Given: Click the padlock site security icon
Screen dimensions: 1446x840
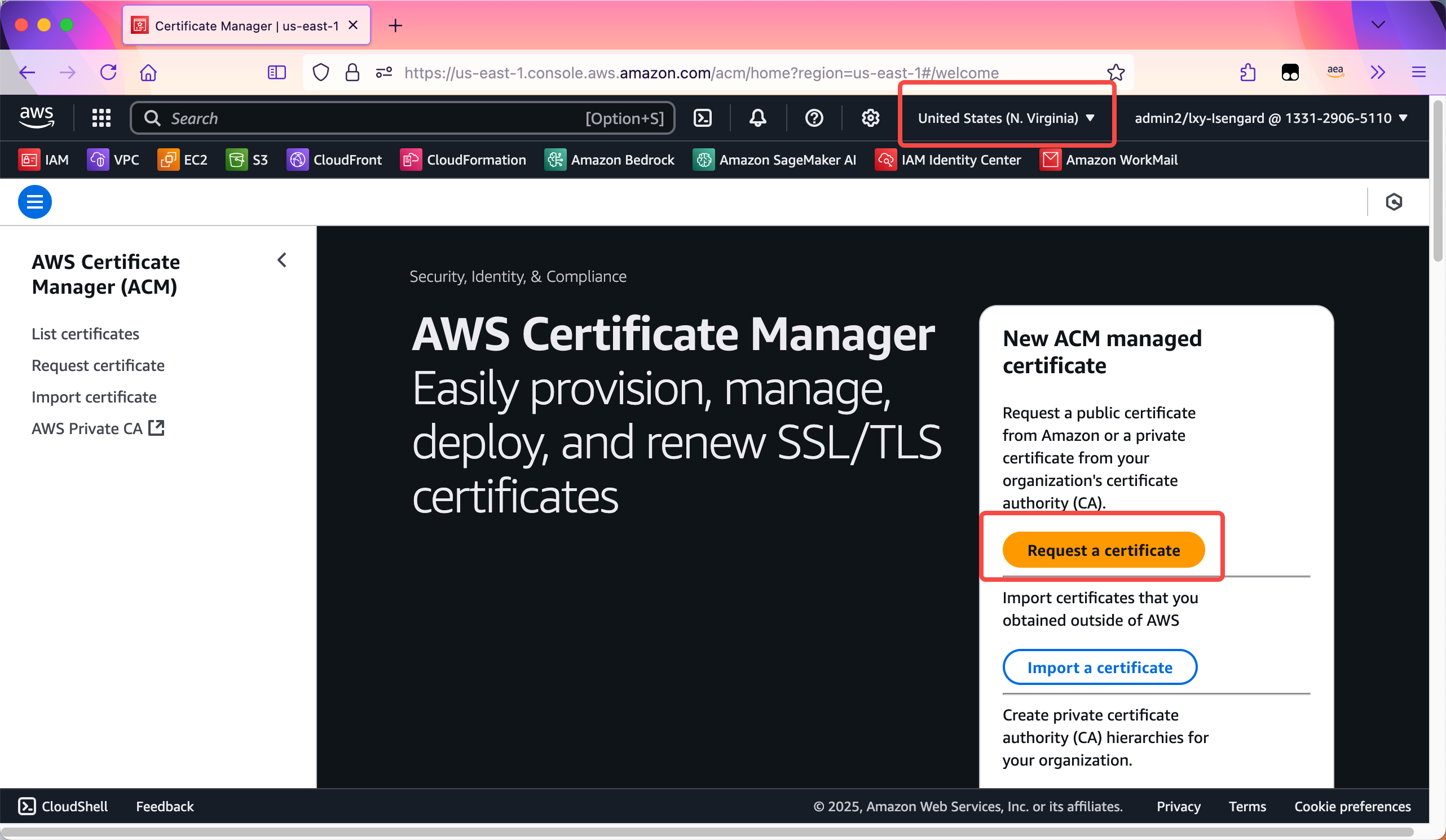Looking at the screenshot, I should coord(352,72).
